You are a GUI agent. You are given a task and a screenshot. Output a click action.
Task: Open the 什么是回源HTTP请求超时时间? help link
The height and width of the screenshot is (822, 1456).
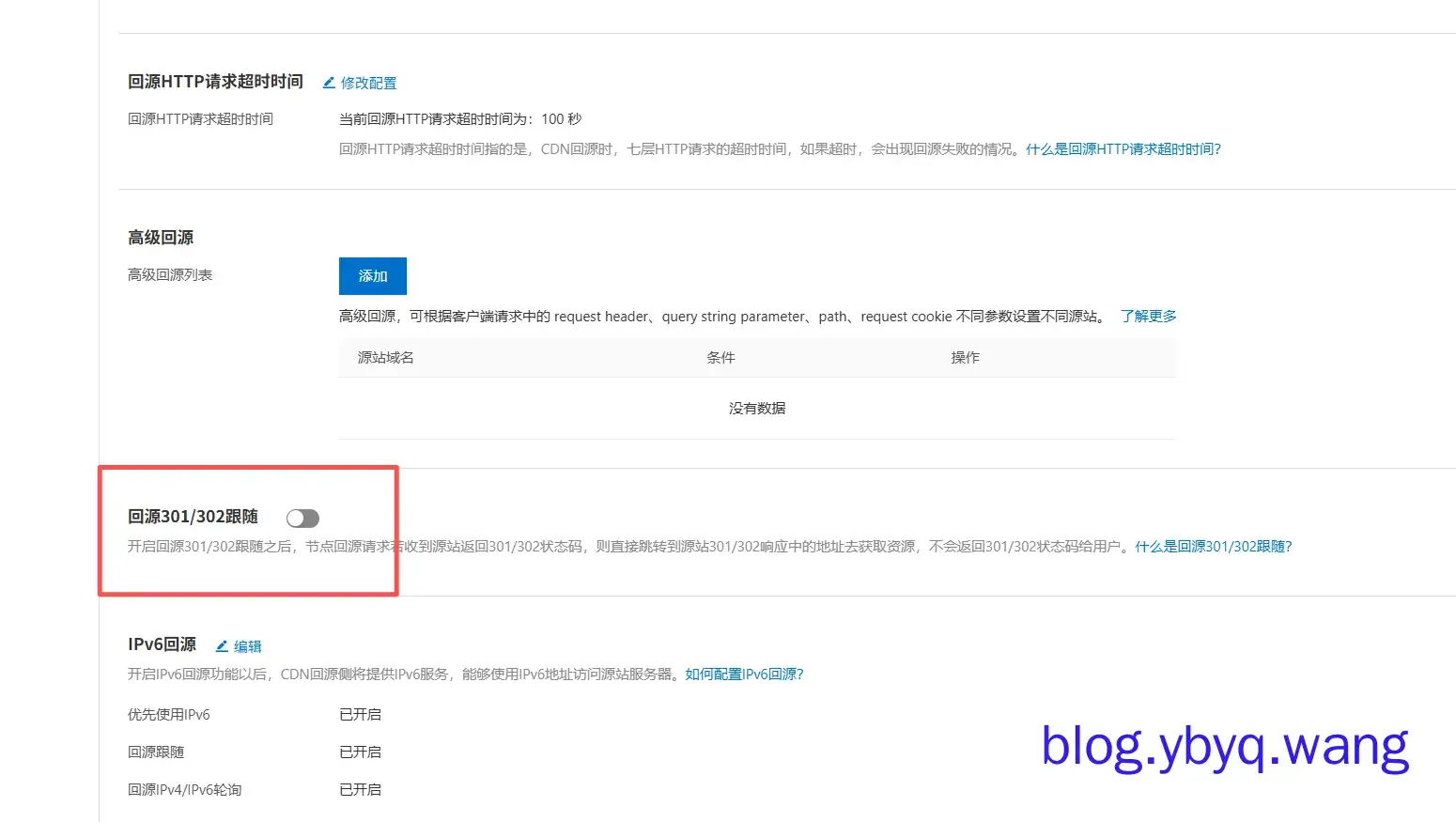(1123, 148)
